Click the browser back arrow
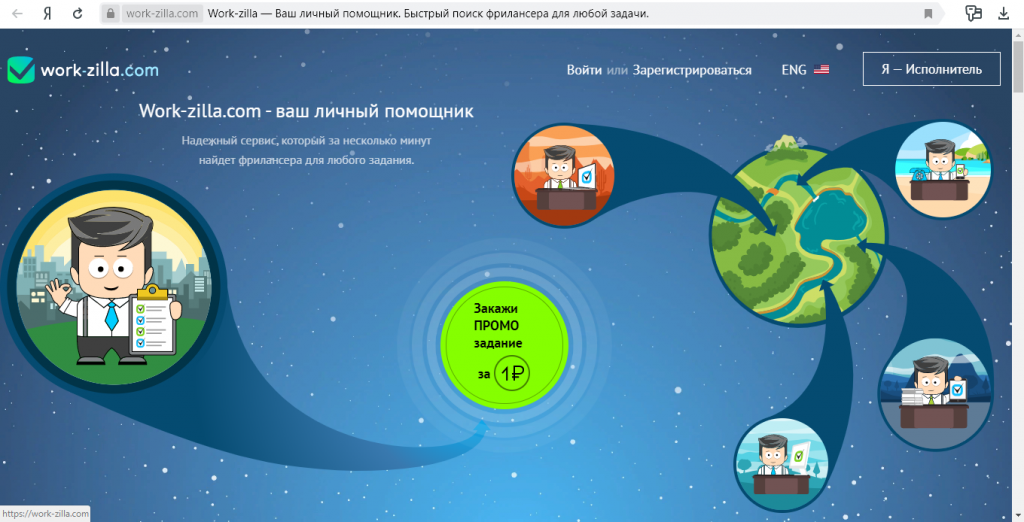 click(17, 14)
